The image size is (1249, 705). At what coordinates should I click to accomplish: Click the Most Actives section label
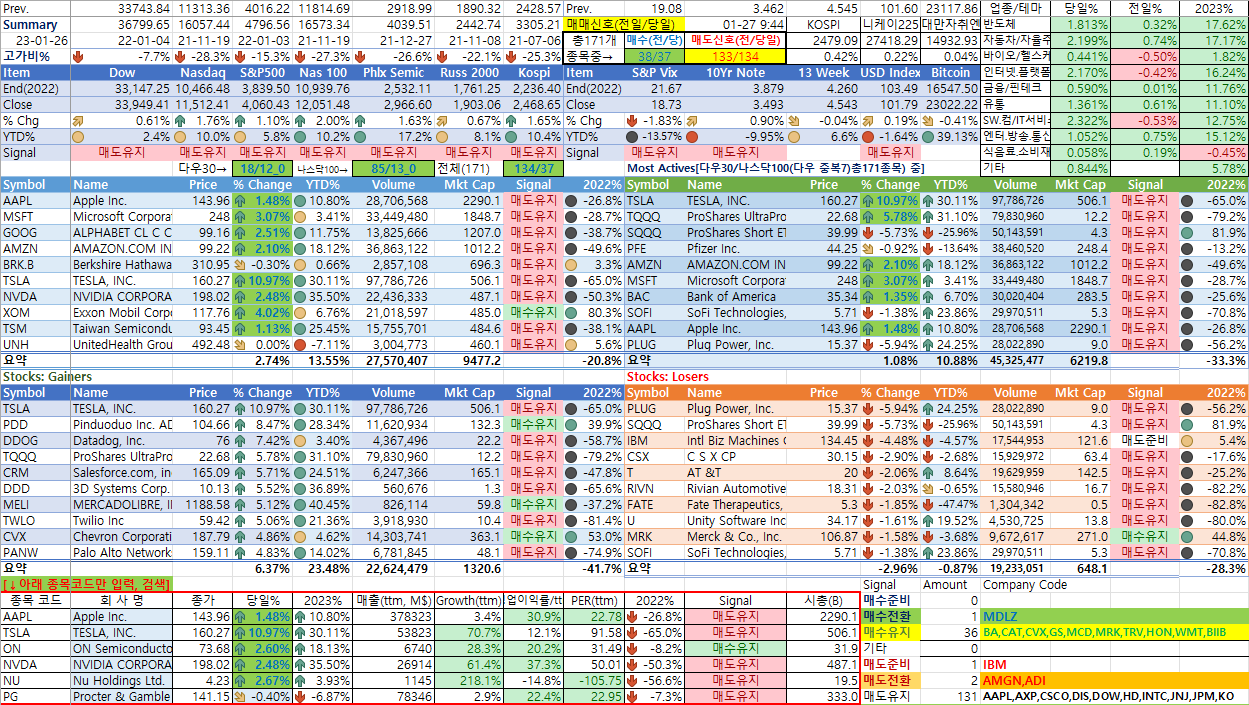[x=775, y=169]
